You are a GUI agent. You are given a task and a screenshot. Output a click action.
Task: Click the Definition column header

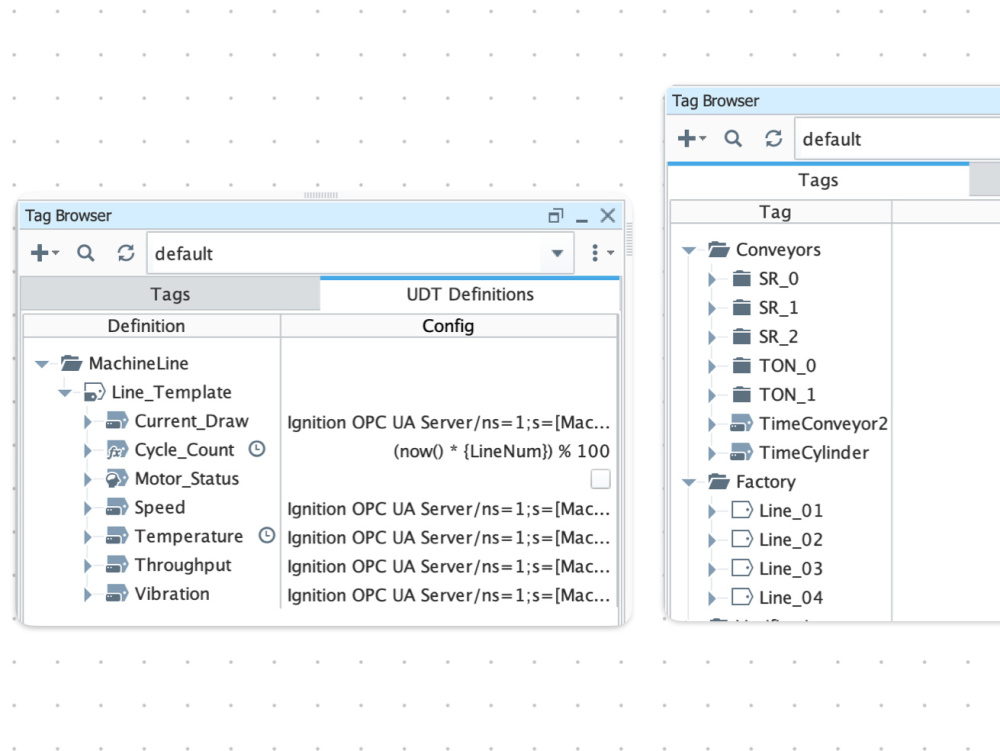point(152,326)
